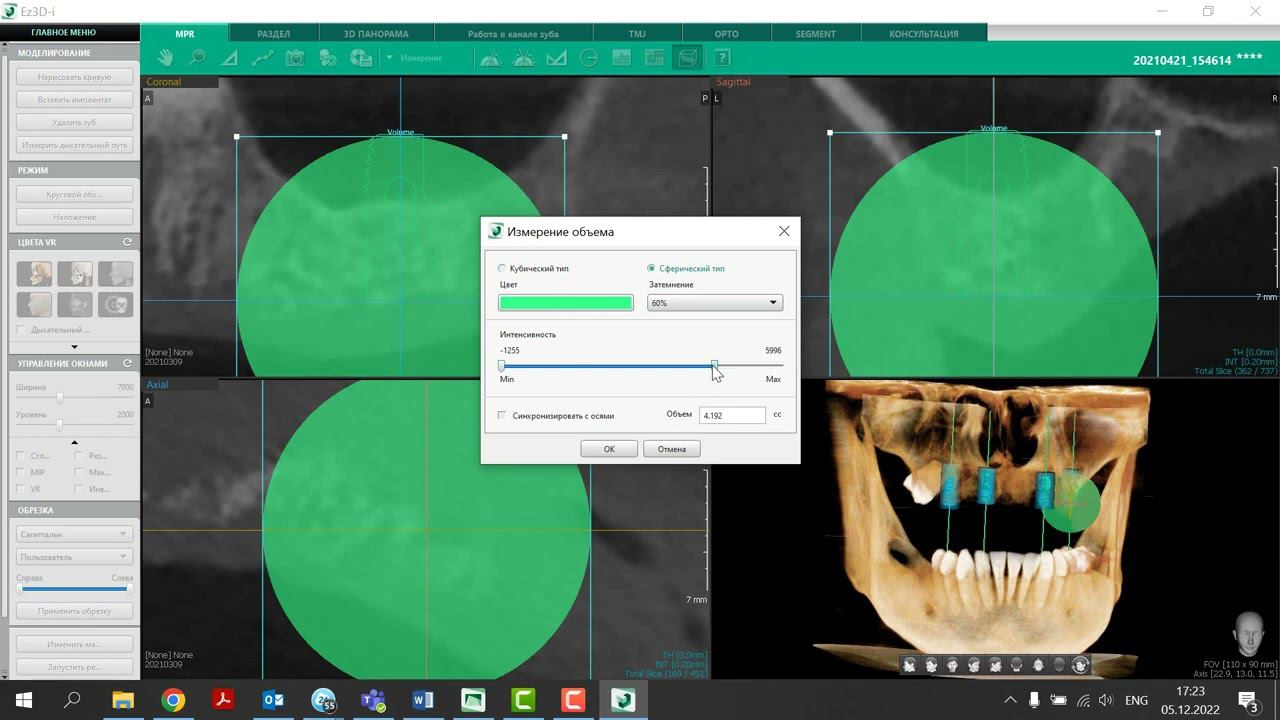Open help with the question mark icon

[722, 58]
